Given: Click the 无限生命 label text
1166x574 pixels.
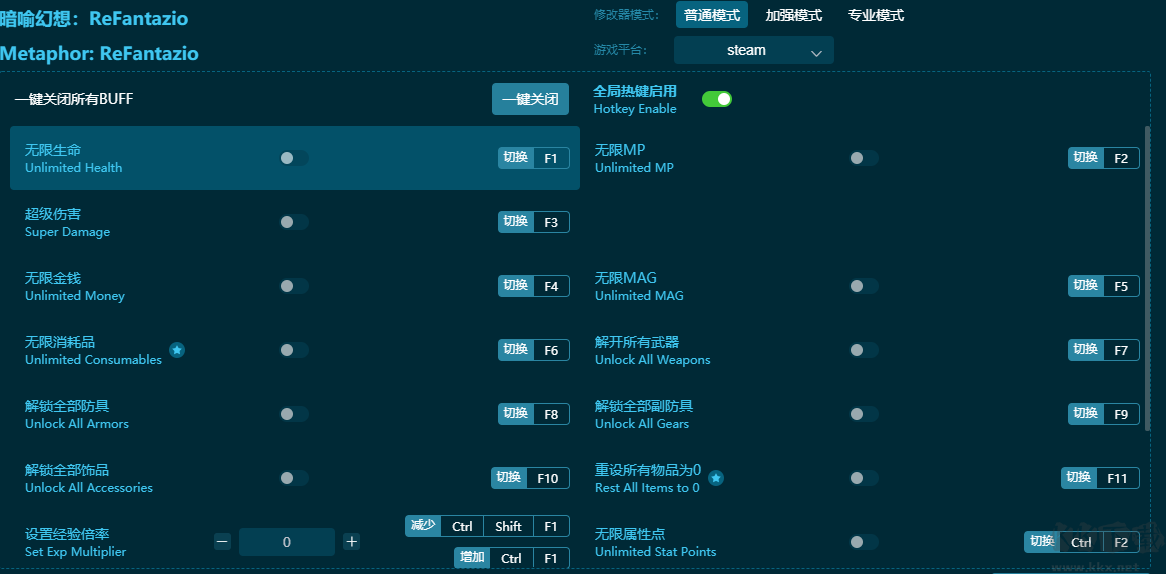Looking at the screenshot, I should point(53,150).
